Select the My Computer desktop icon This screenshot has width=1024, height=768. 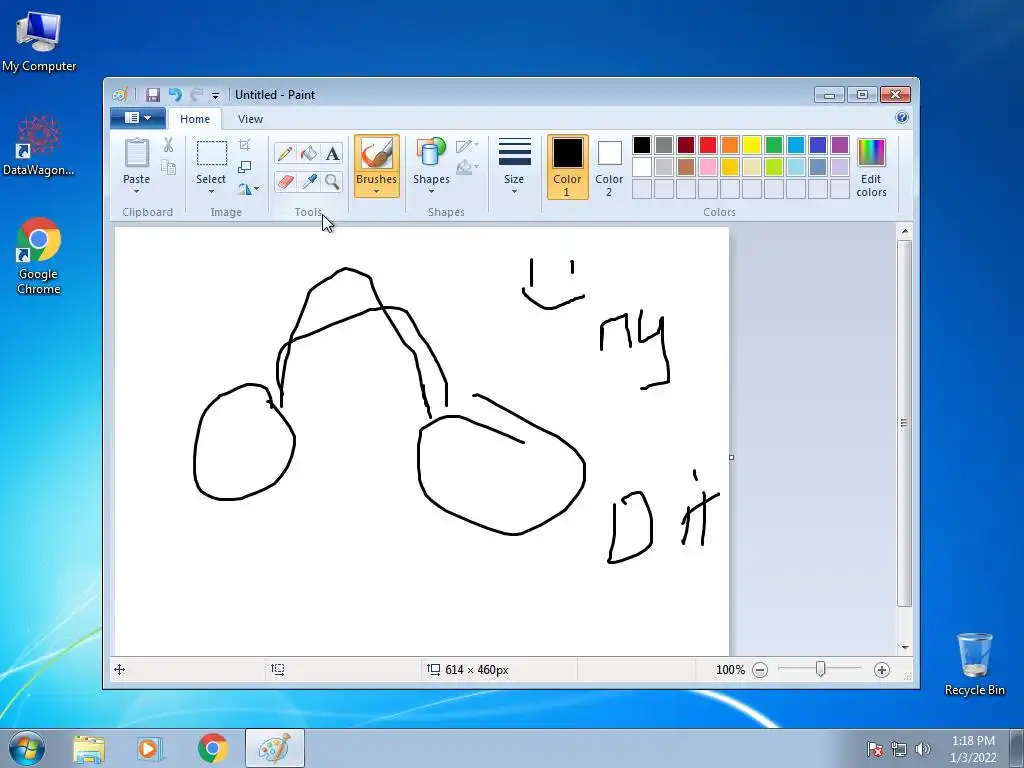click(39, 42)
